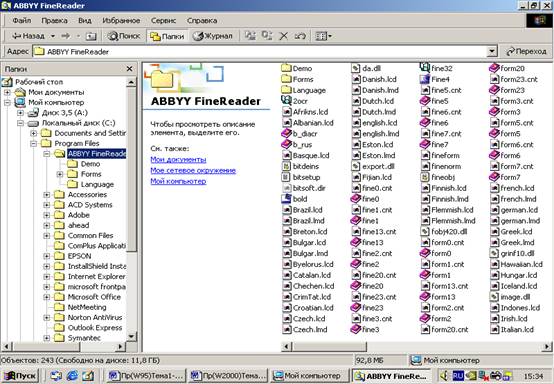This screenshot has height=384, width=554.
Task: Open the Вид menu
Action: point(84,20)
